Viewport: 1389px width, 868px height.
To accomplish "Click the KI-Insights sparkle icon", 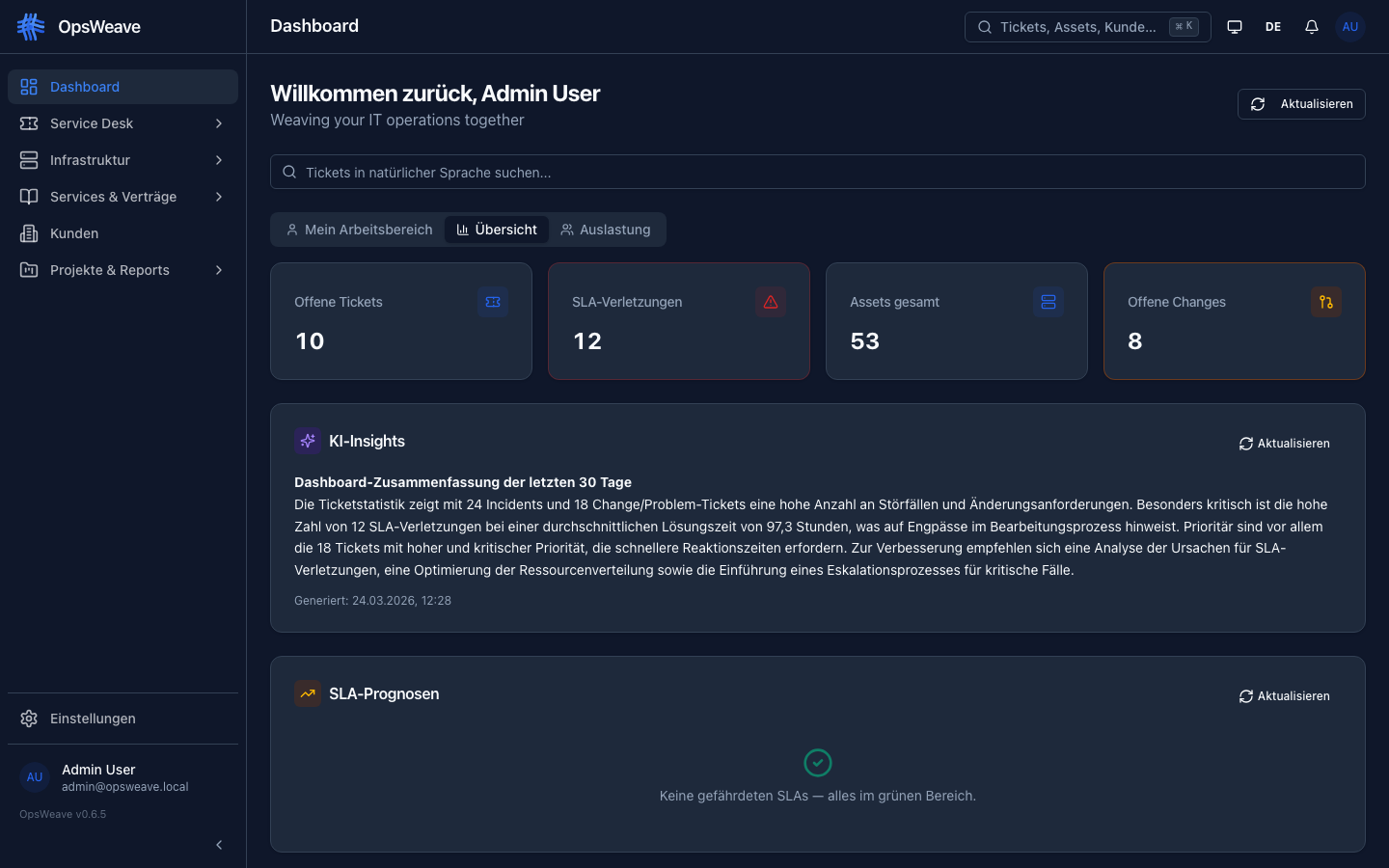I will (307, 441).
